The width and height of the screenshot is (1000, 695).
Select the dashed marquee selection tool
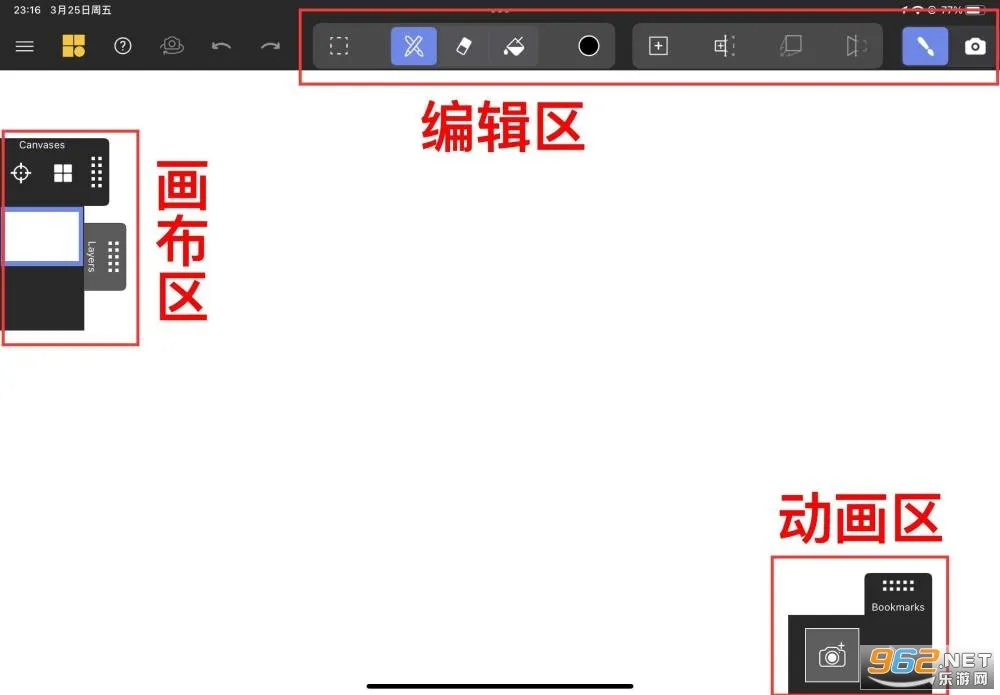(340, 46)
